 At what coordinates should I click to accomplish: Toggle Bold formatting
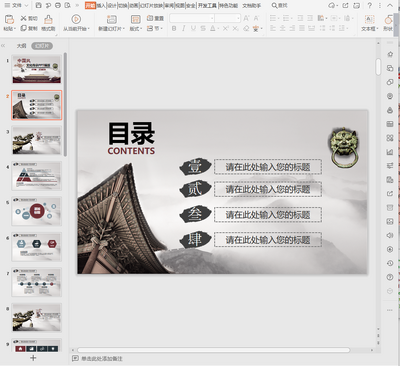(174, 29)
